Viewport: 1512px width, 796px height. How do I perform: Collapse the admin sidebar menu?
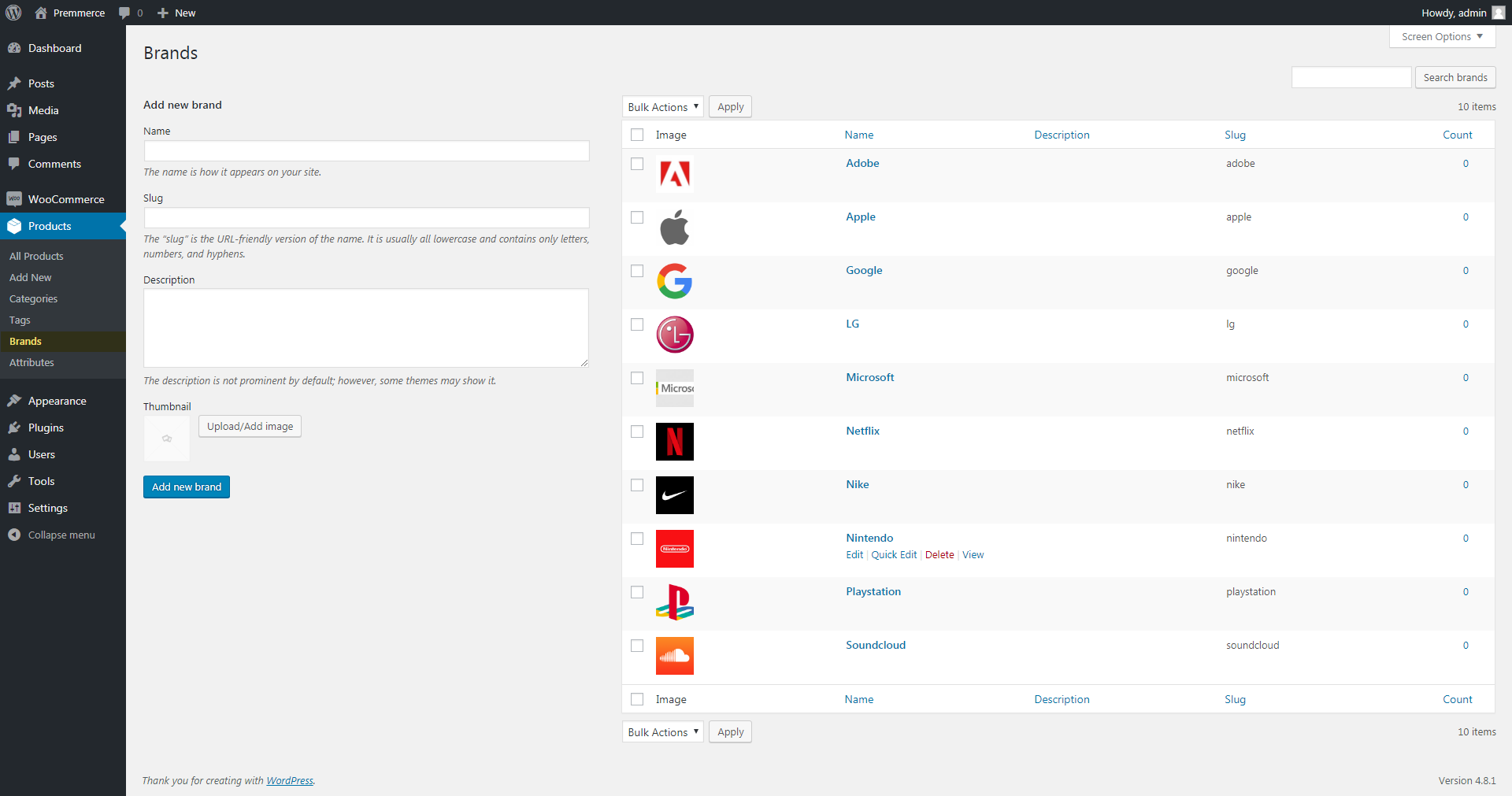pyautogui.click(x=63, y=535)
